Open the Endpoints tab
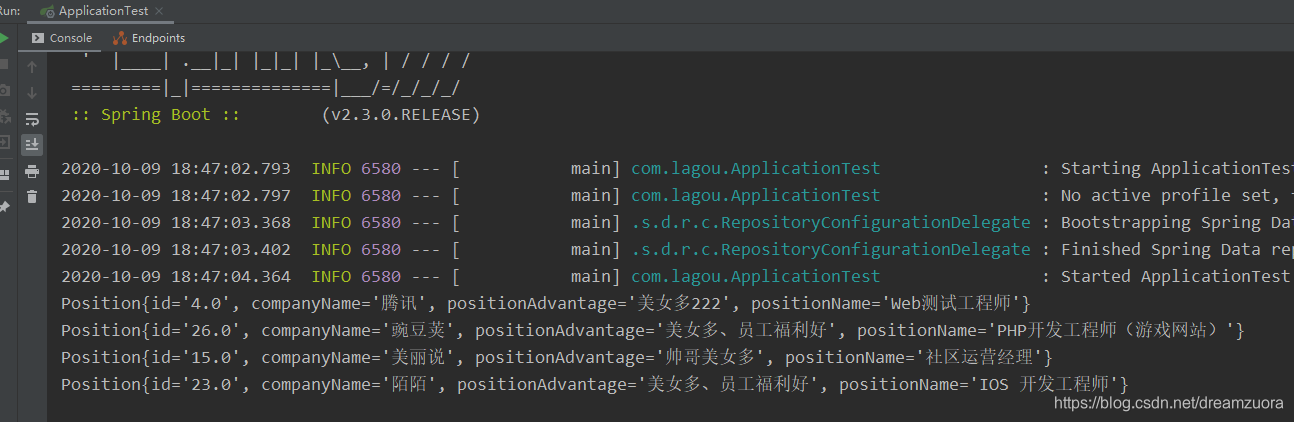 [x=149, y=38]
